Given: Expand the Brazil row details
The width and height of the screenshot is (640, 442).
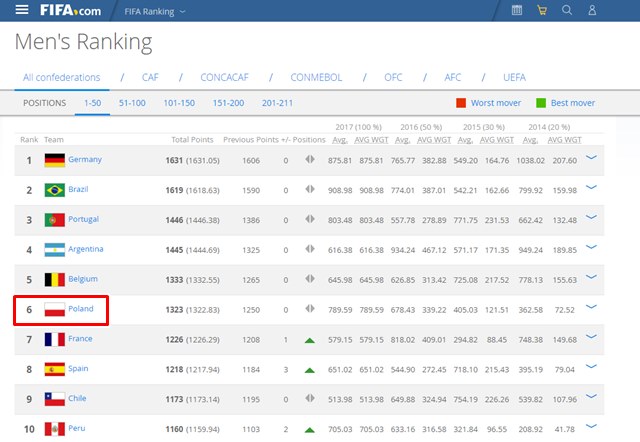Looking at the screenshot, I should (x=591, y=187).
